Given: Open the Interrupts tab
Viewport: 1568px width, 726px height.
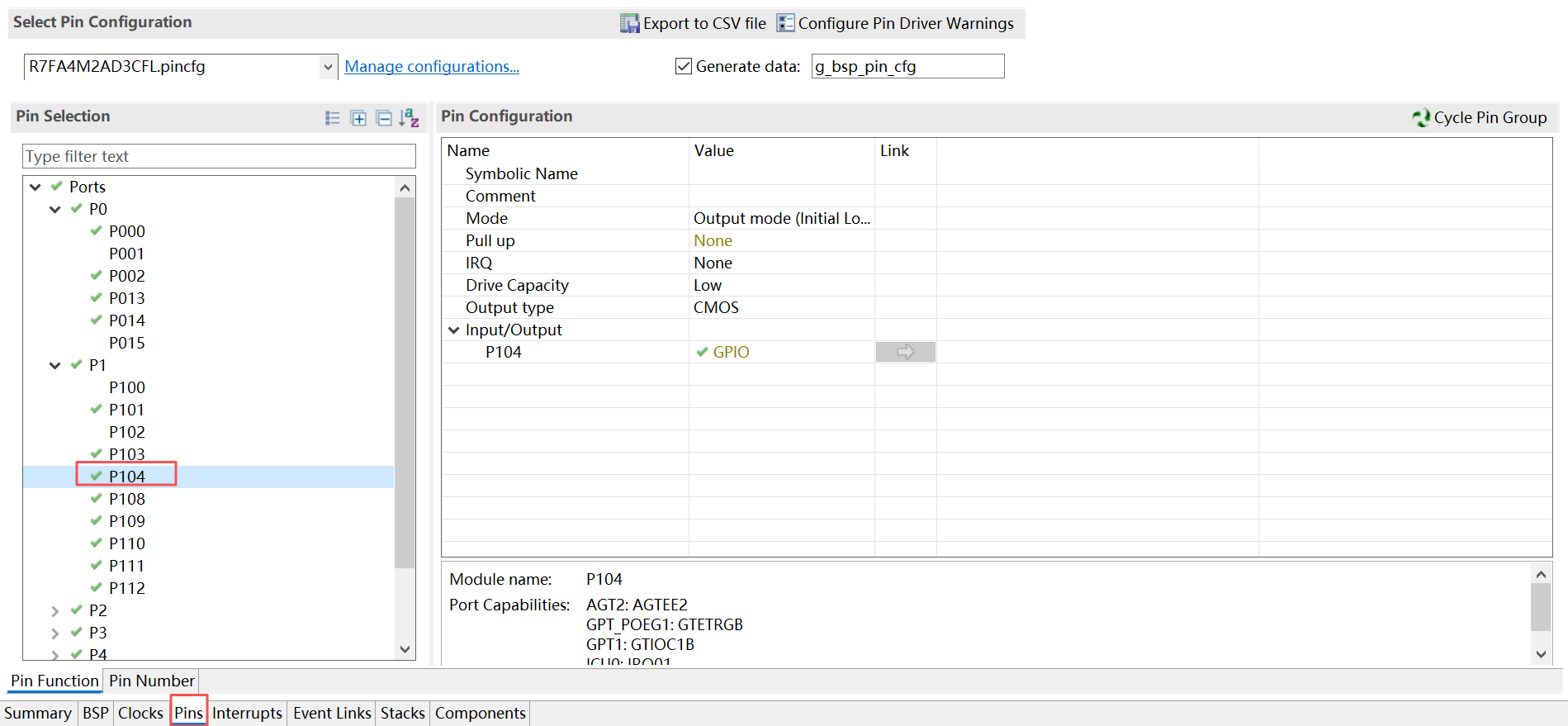Looking at the screenshot, I should (x=247, y=713).
